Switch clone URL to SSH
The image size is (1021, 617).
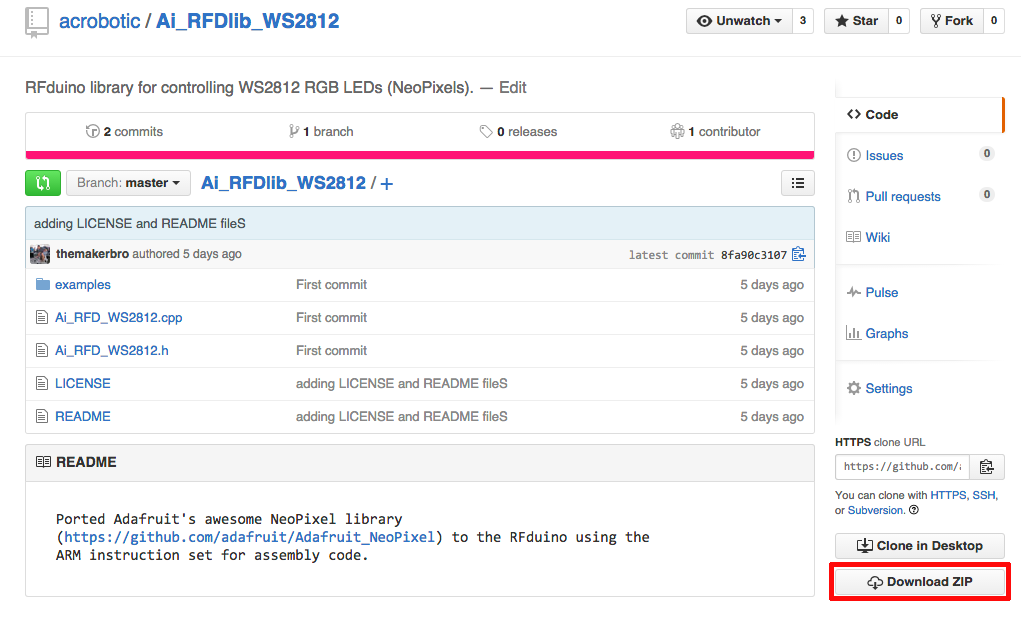(x=984, y=495)
